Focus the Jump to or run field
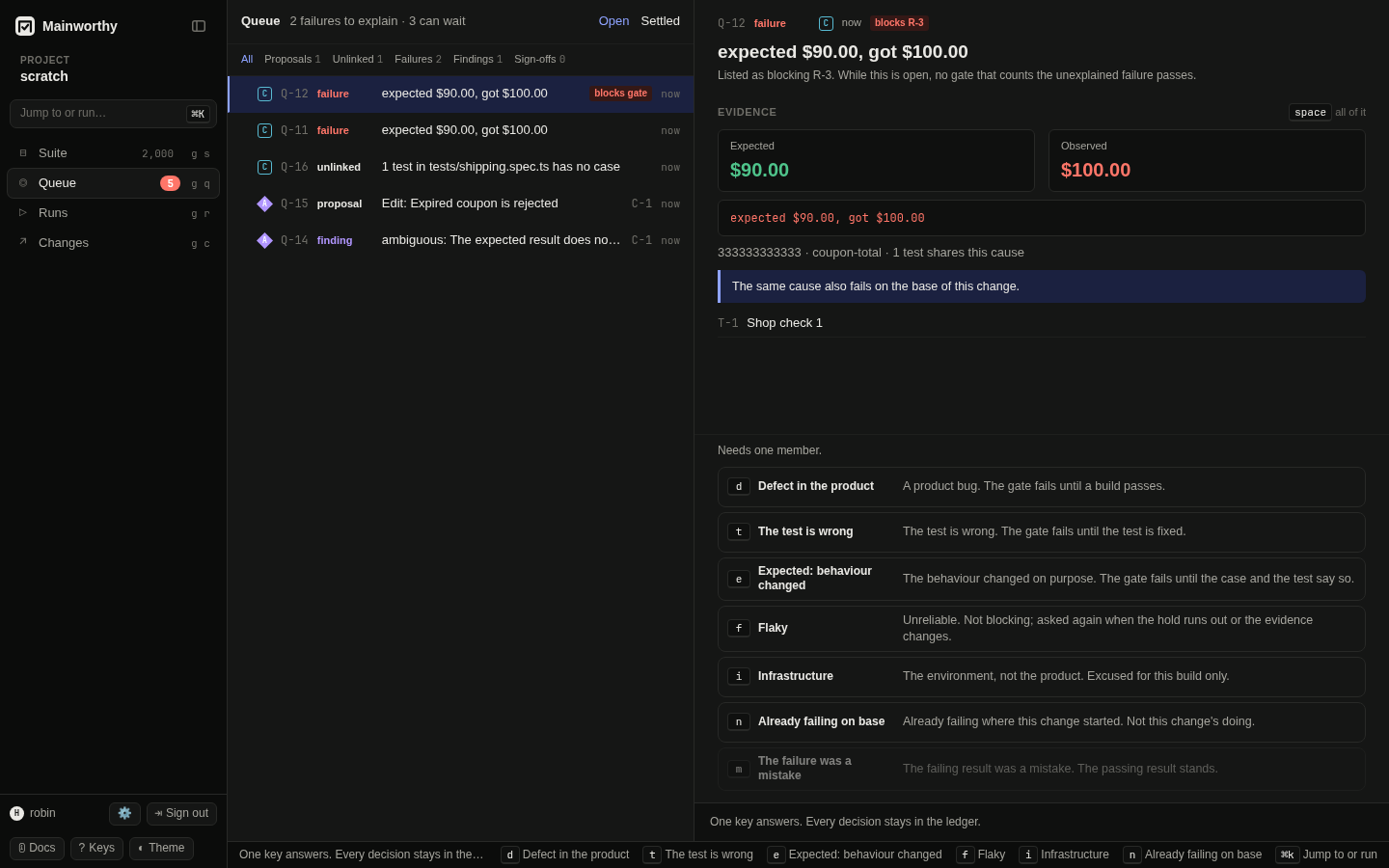The height and width of the screenshot is (868, 1389). click(113, 114)
